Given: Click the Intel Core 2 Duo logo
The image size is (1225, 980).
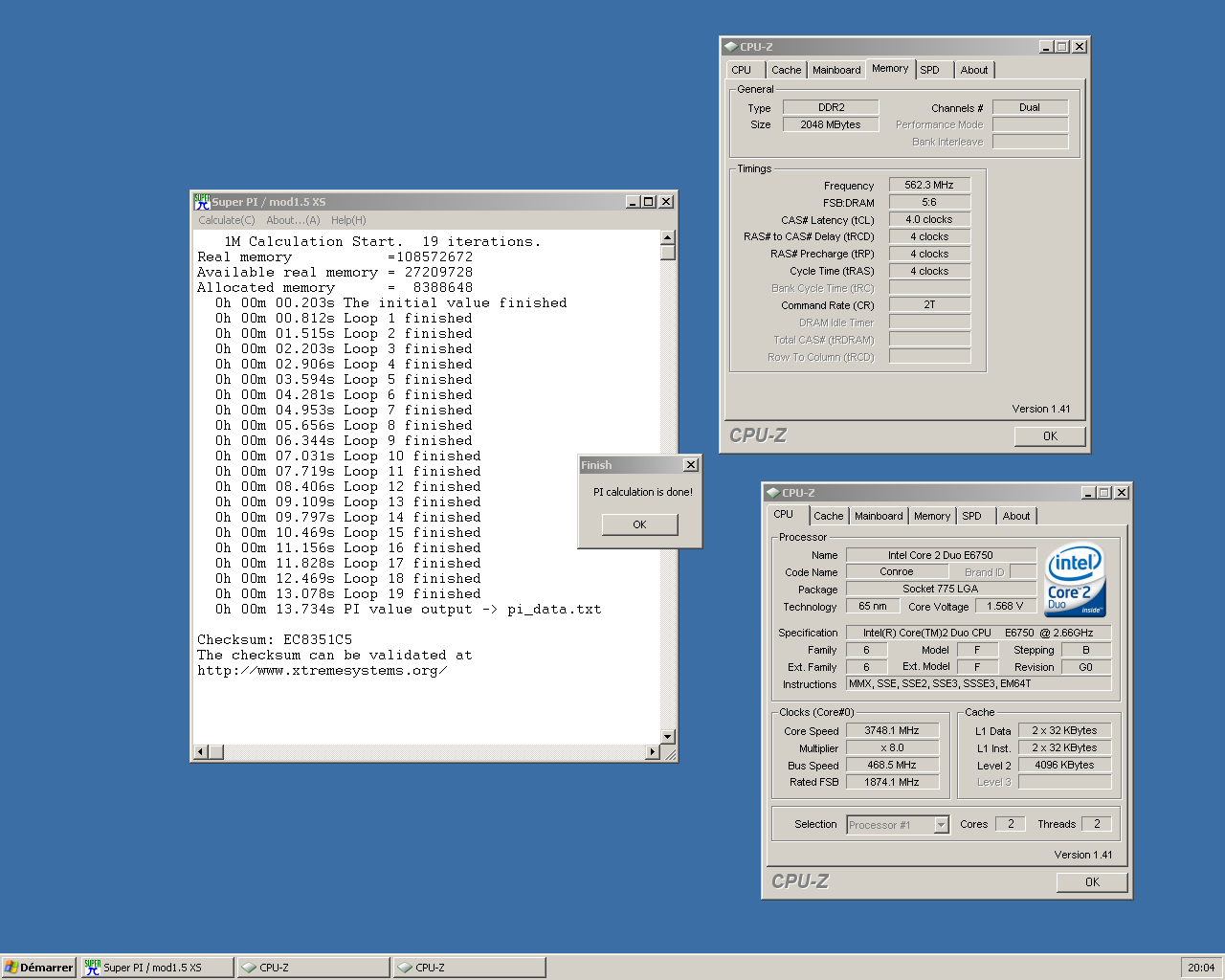Looking at the screenshot, I should (1076, 579).
